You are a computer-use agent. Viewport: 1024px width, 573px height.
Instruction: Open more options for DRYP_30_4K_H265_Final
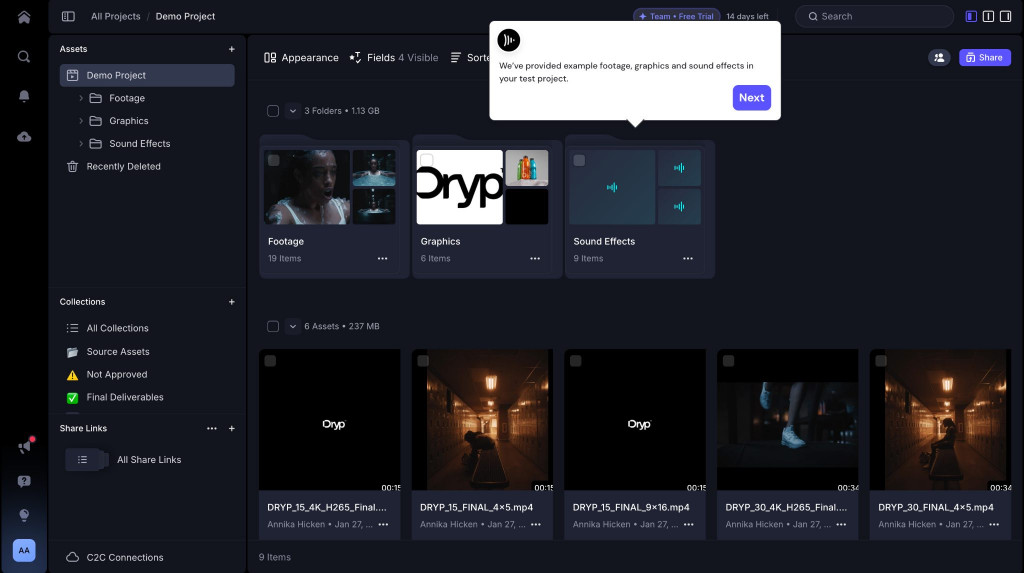[x=841, y=525]
